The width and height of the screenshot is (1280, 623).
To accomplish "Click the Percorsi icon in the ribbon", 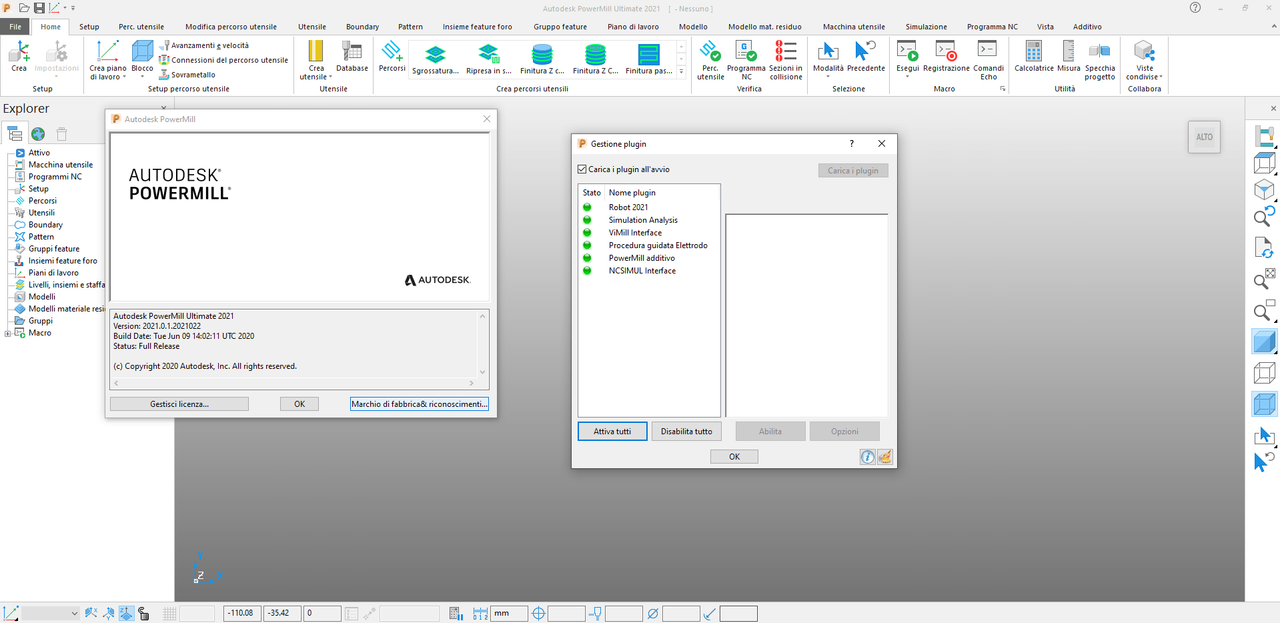I will 392,57.
